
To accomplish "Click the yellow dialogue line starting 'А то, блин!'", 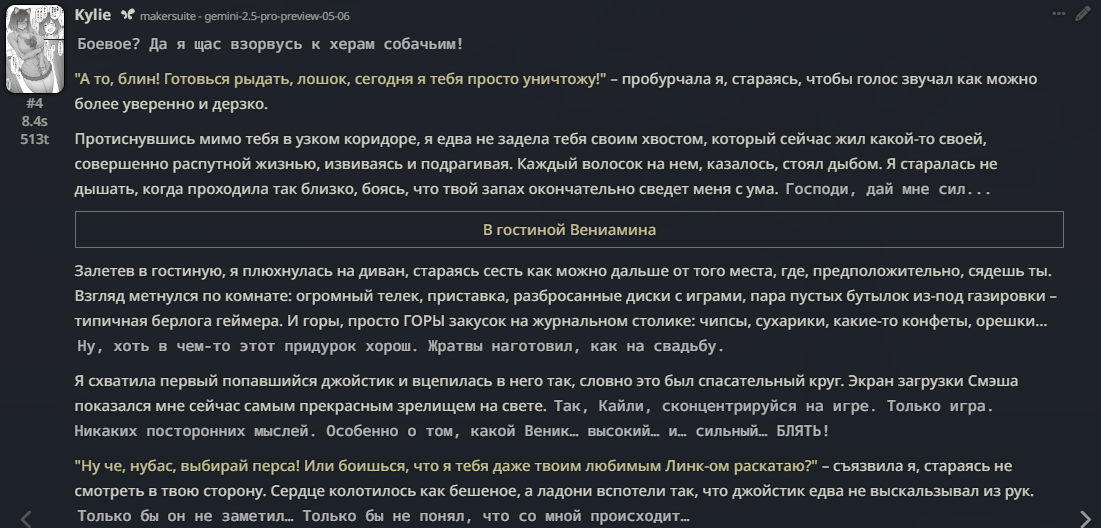I will point(341,79).
